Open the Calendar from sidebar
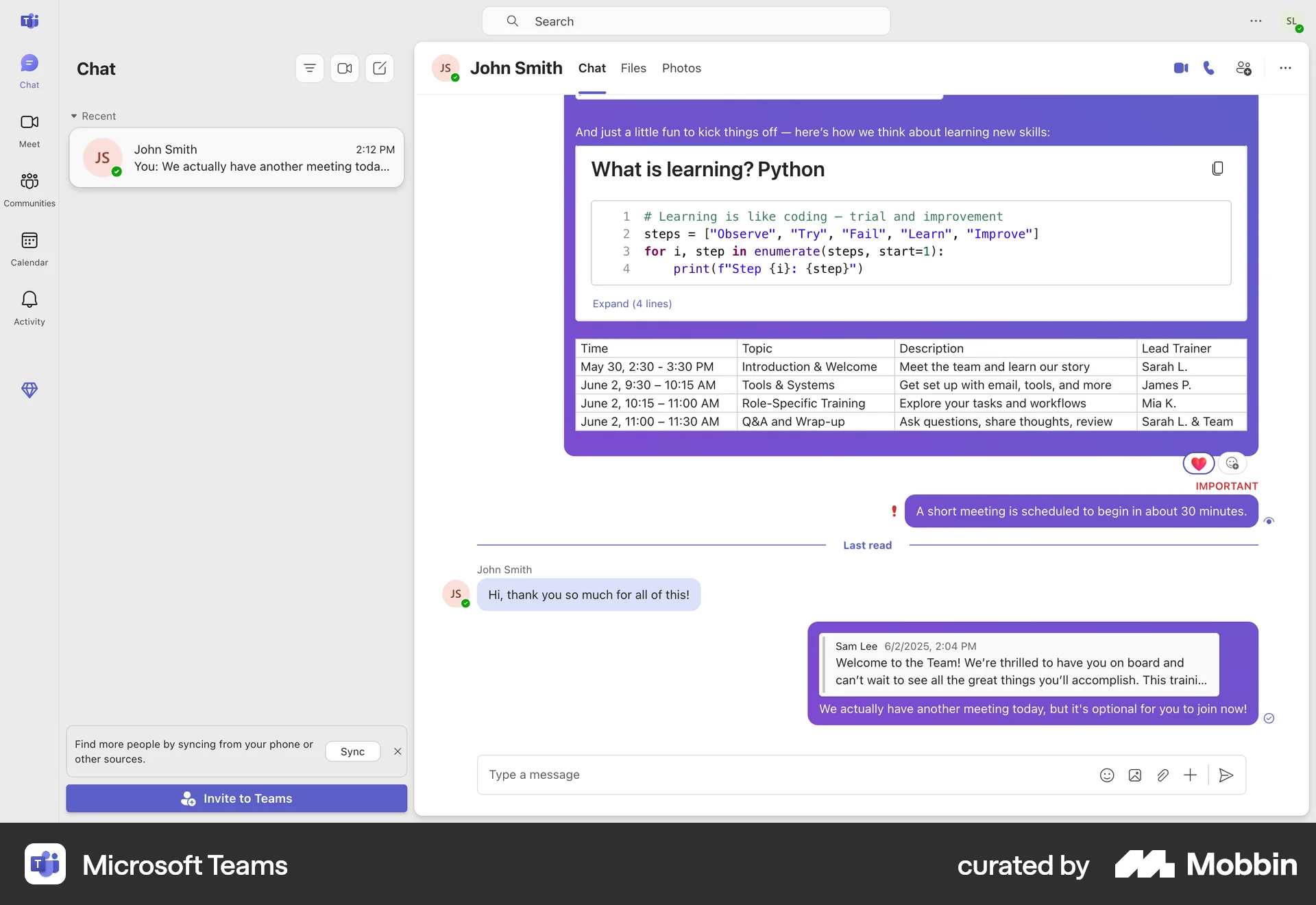The height and width of the screenshot is (905, 1316). 29,248
